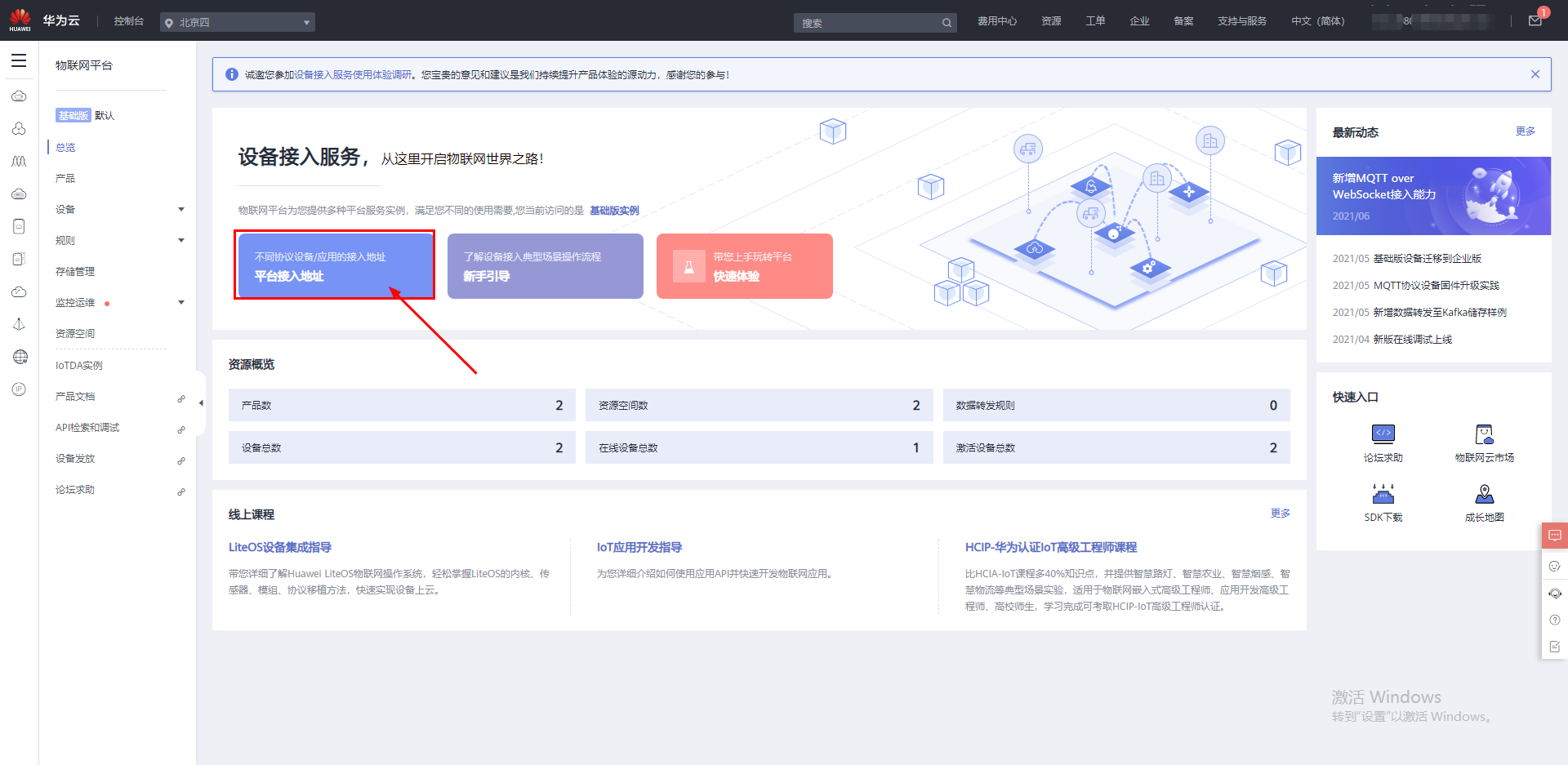The image size is (1568, 765).
Task: Open the hamburger navigation menu
Action: [19, 60]
